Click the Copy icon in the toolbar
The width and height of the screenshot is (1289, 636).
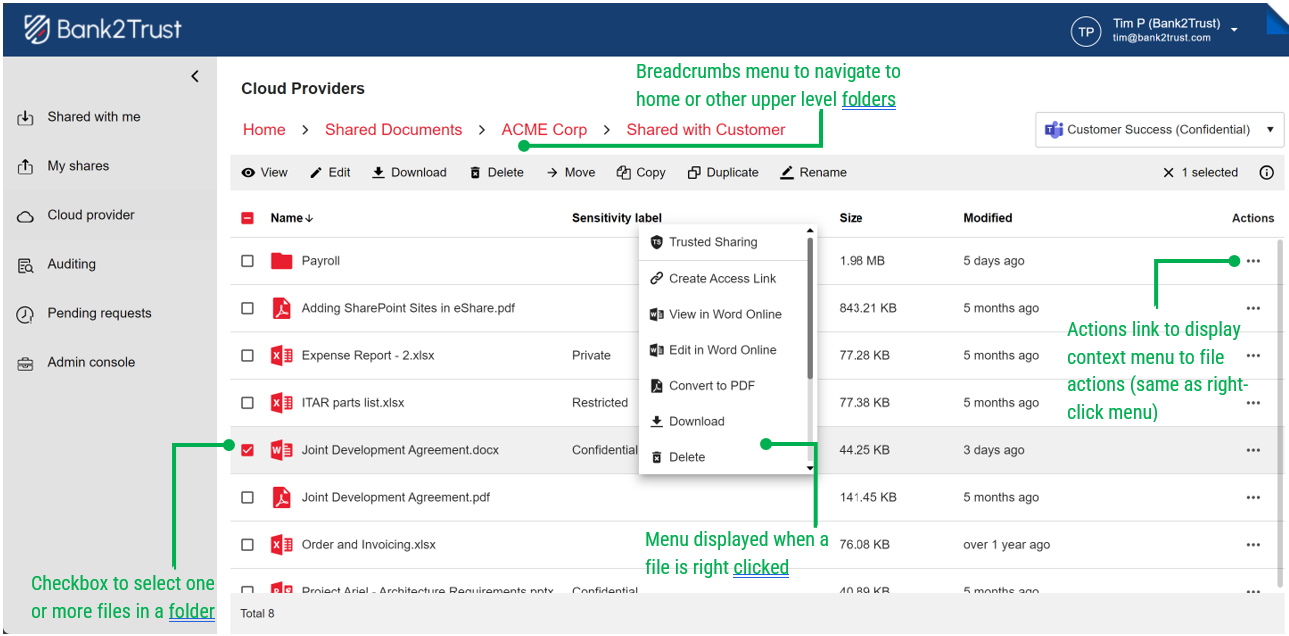[x=640, y=172]
